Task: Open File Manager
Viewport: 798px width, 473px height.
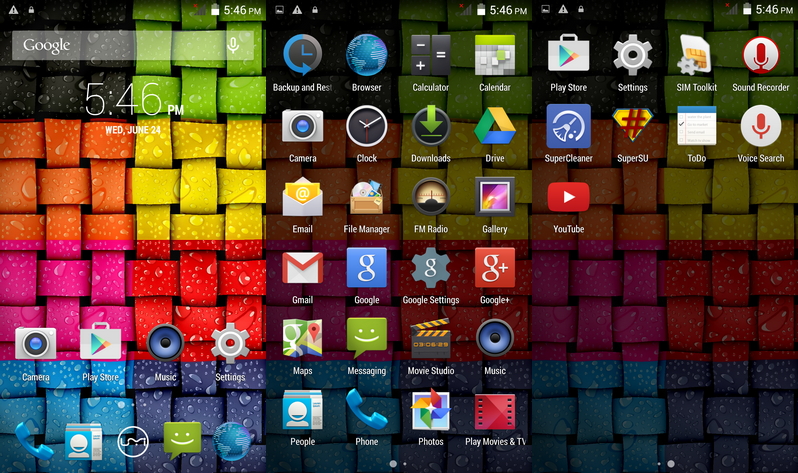Action: click(366, 197)
